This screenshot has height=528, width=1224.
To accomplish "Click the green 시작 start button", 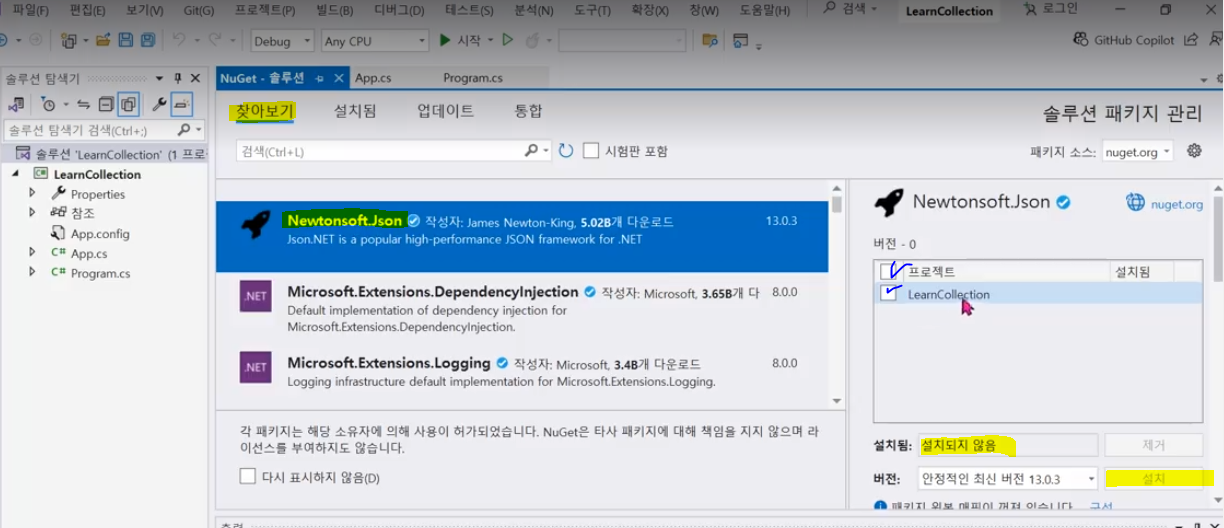I will pyautogui.click(x=460, y=41).
